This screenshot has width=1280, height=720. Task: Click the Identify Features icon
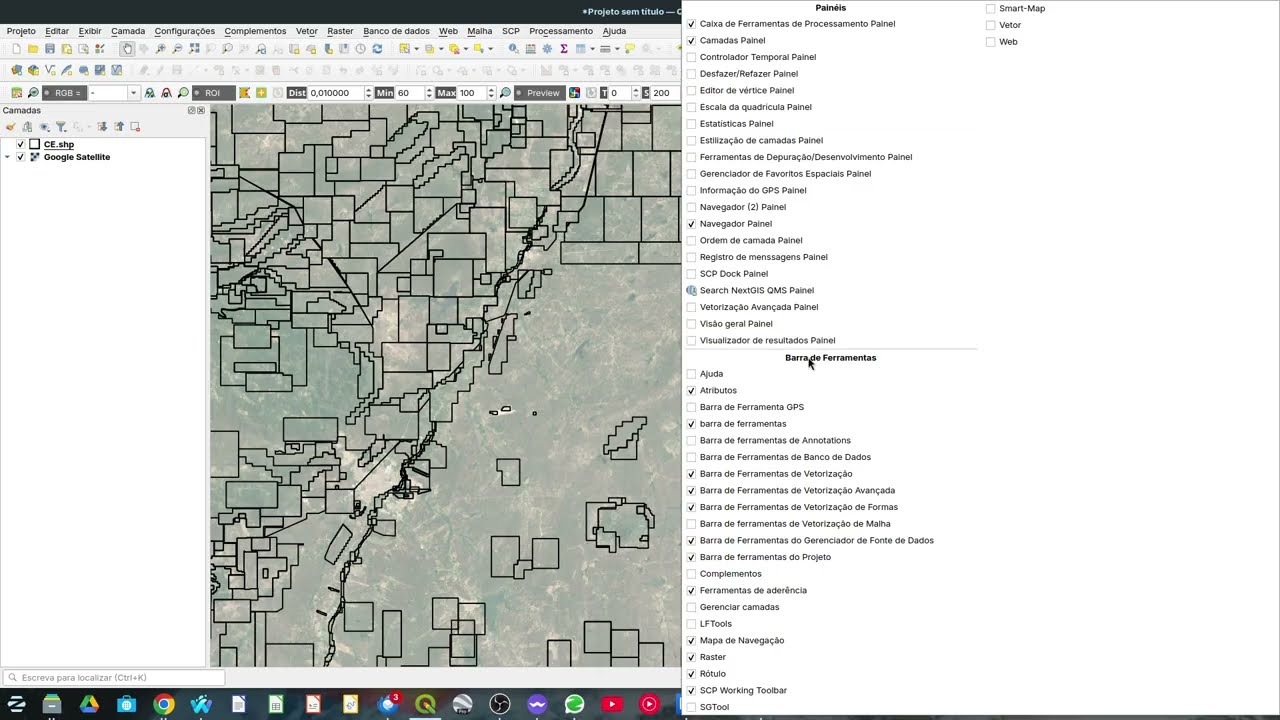[513, 49]
